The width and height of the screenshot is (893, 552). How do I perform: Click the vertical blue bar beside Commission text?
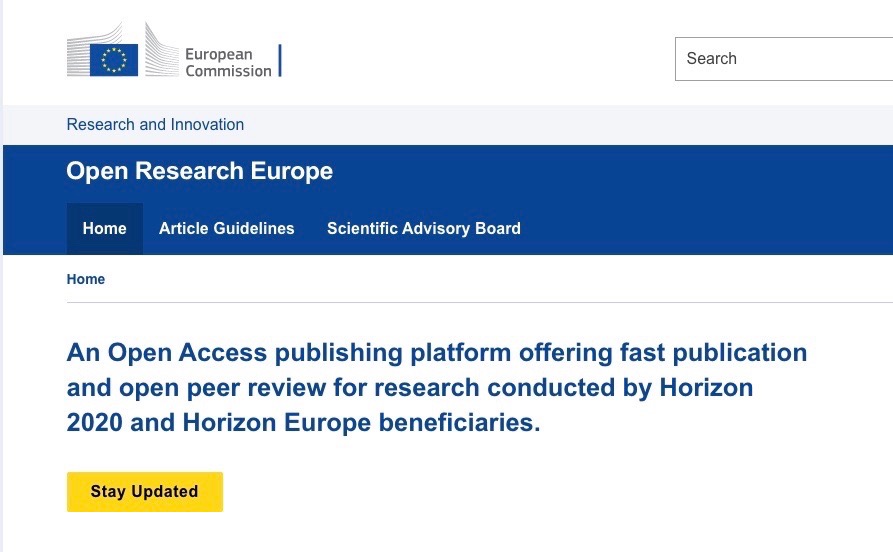[x=280, y=60]
